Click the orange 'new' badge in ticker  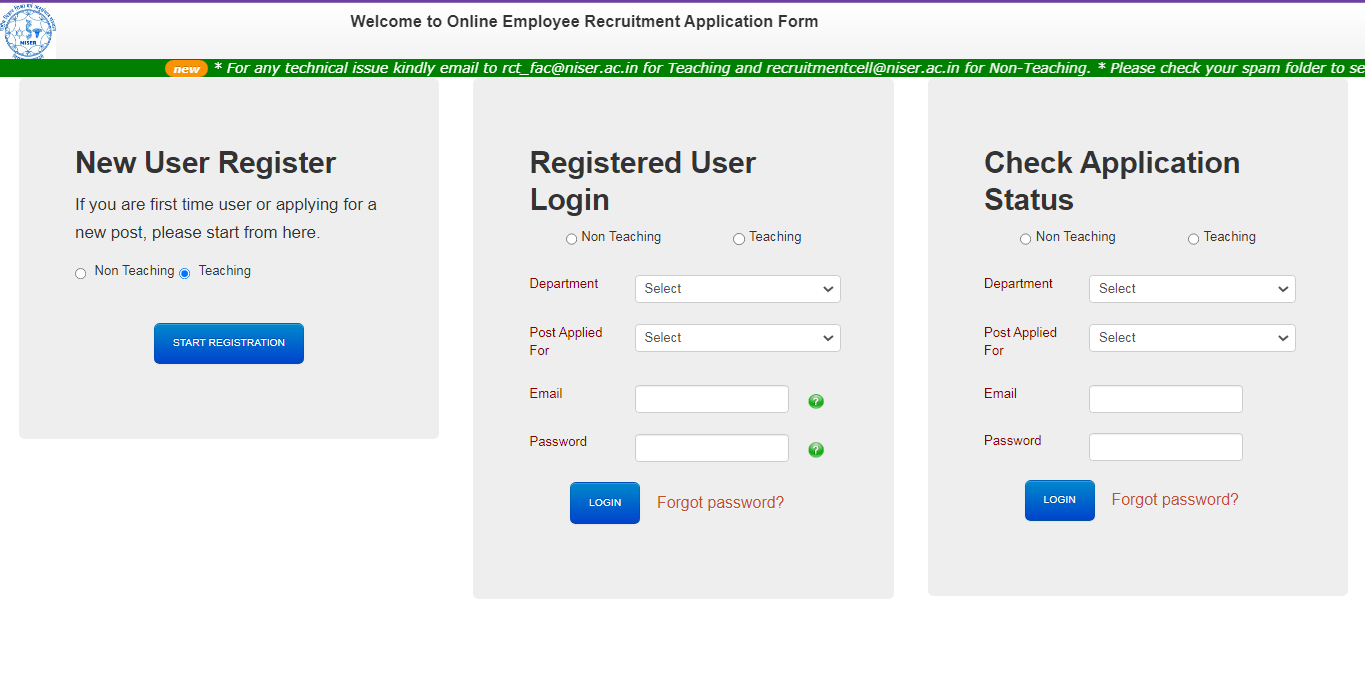click(x=186, y=69)
